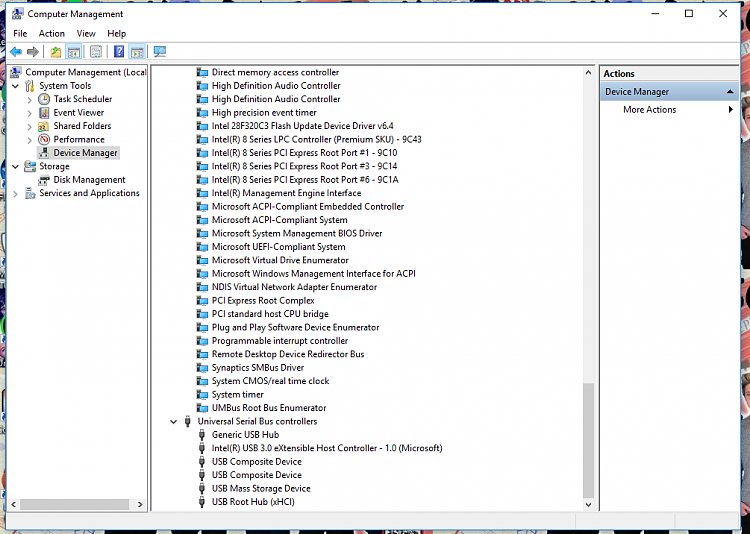Click the Performance red circle icon
The width and height of the screenshot is (750, 534).
pyautogui.click(x=44, y=139)
